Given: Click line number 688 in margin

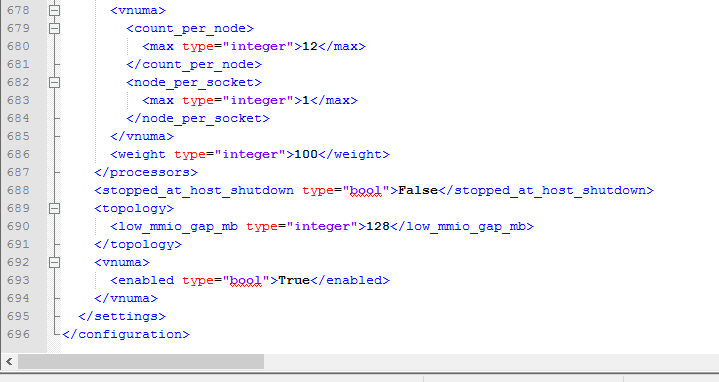Looking at the screenshot, I should pos(18,190).
